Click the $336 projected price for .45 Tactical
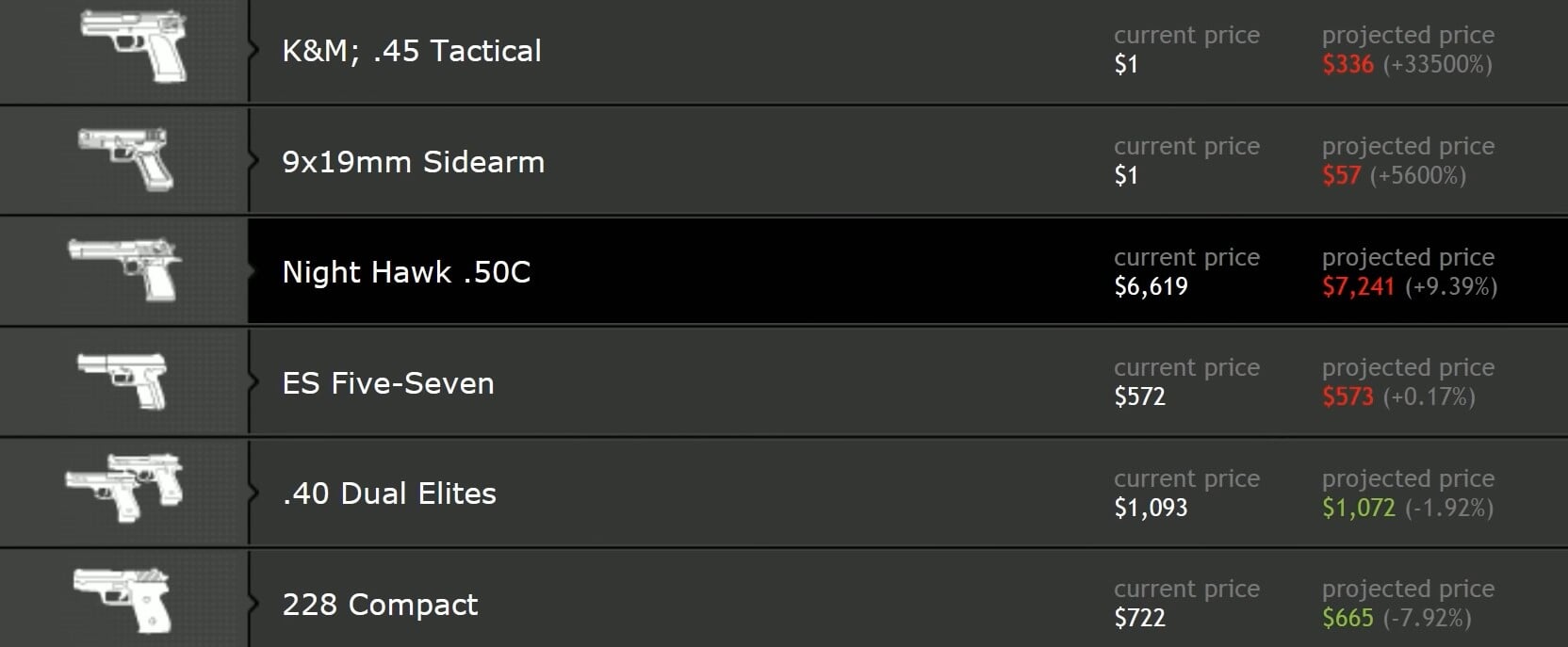 tap(1347, 64)
